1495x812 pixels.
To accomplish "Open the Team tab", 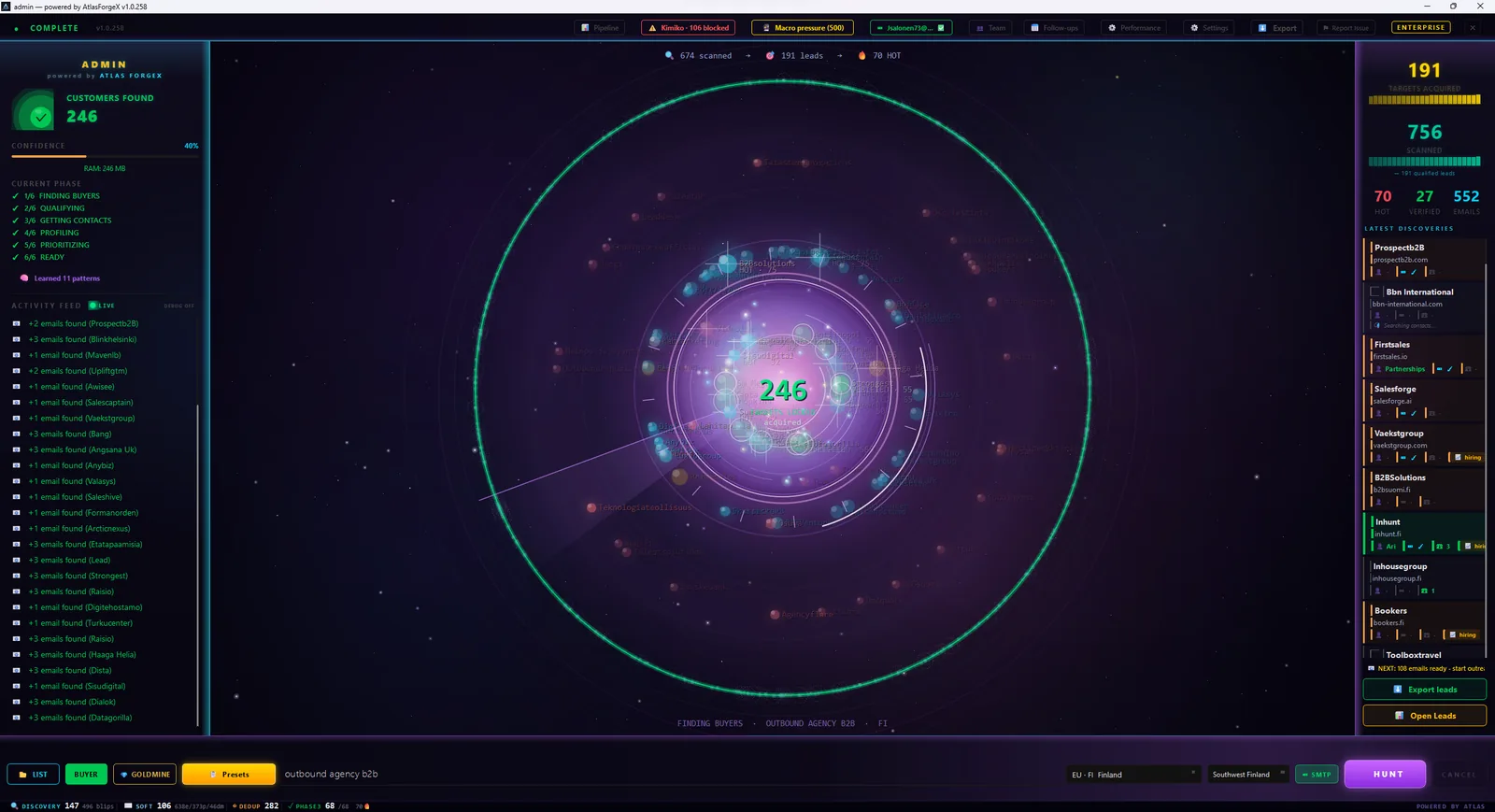I will tap(990, 28).
